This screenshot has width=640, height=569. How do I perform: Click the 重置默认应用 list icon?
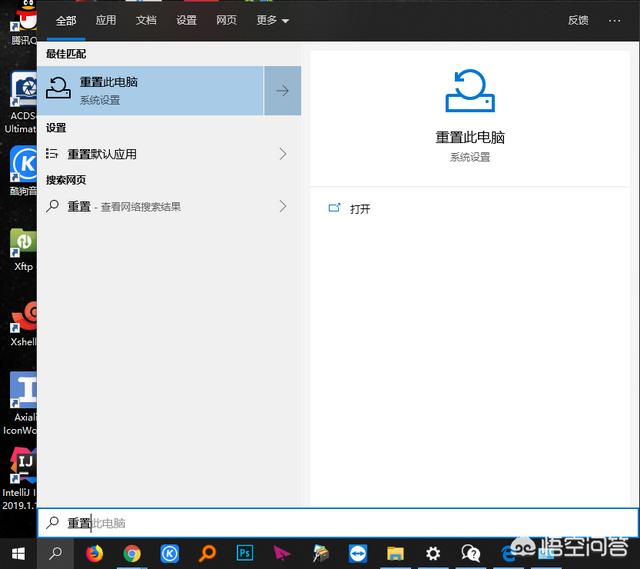[x=52, y=154]
